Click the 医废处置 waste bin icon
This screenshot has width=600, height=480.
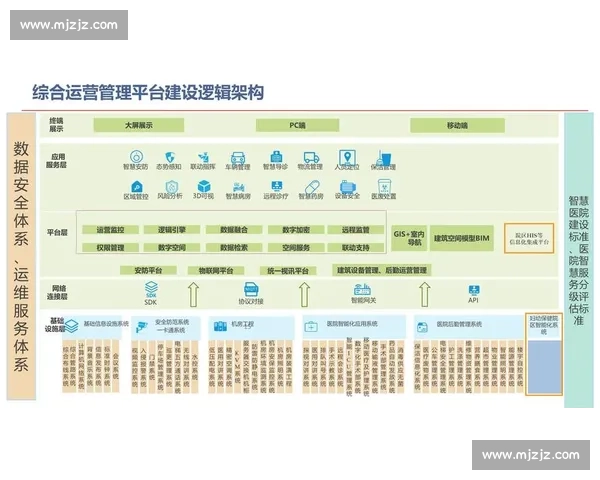point(384,186)
